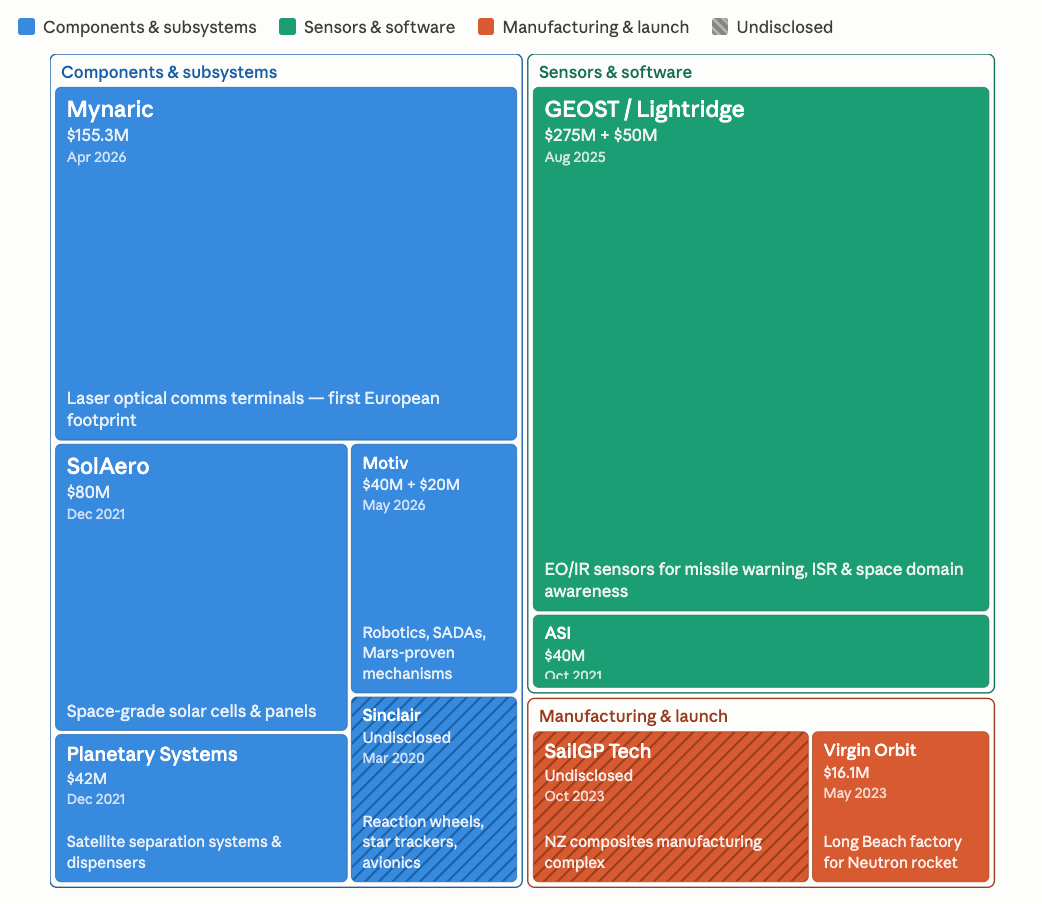
Task: Select the 'Components & subsystems' legend label
Action: [150, 27]
